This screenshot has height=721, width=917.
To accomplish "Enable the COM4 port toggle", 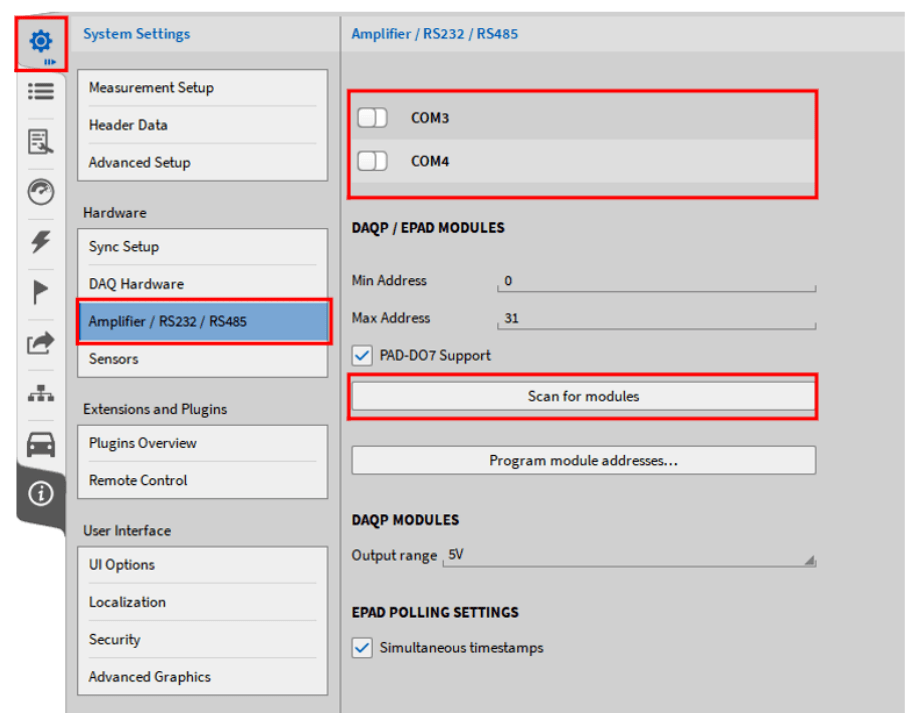I will [x=372, y=161].
